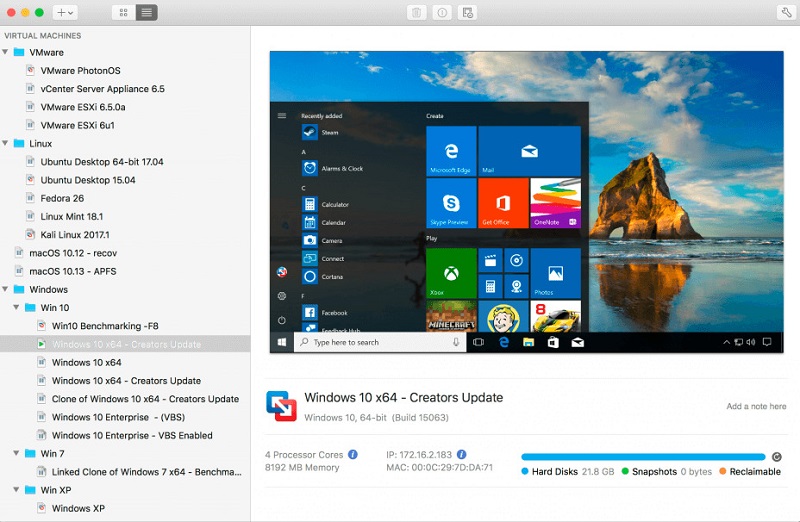Collapse the VMware folder
The width and height of the screenshot is (800, 522).
(x=5, y=52)
